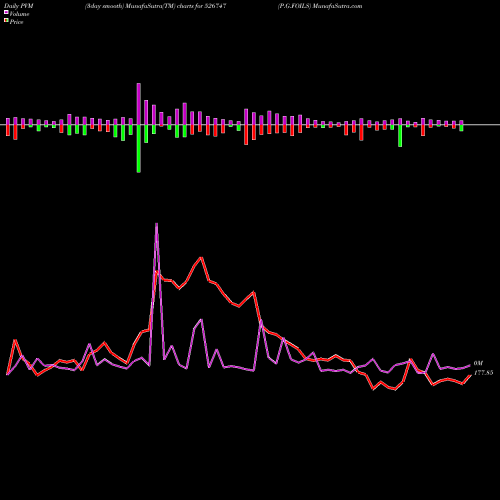This screenshot has width=500, height=500.
Task: Click the Price legend color swatch
Action: pyautogui.click(x=6, y=20)
